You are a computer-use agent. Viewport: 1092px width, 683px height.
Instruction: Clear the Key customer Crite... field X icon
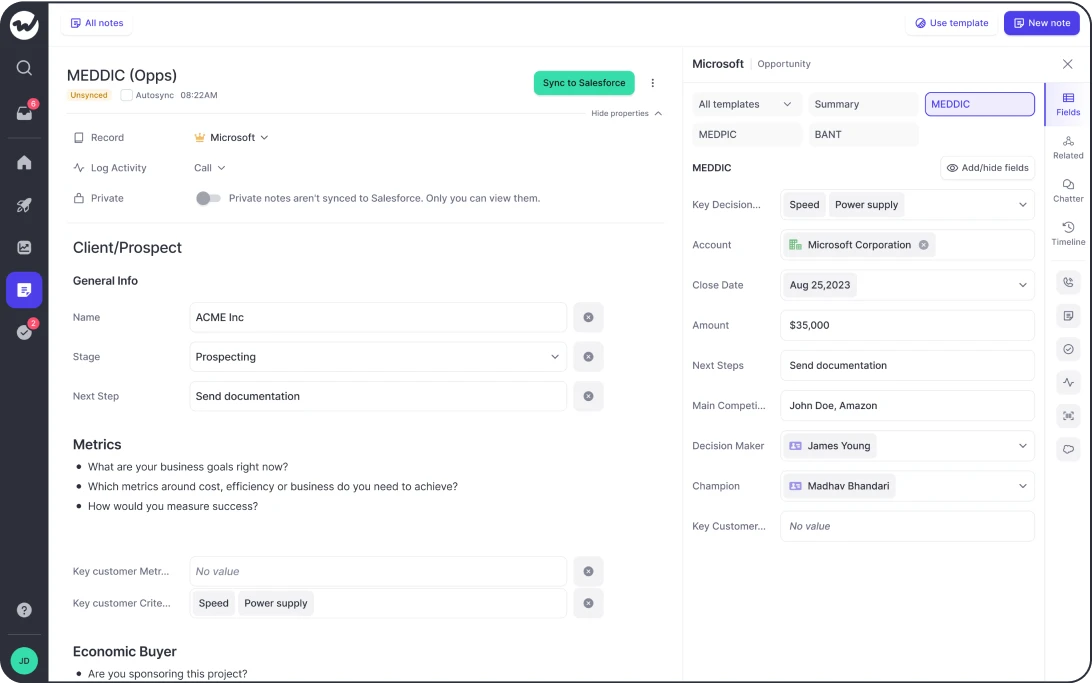pos(588,603)
